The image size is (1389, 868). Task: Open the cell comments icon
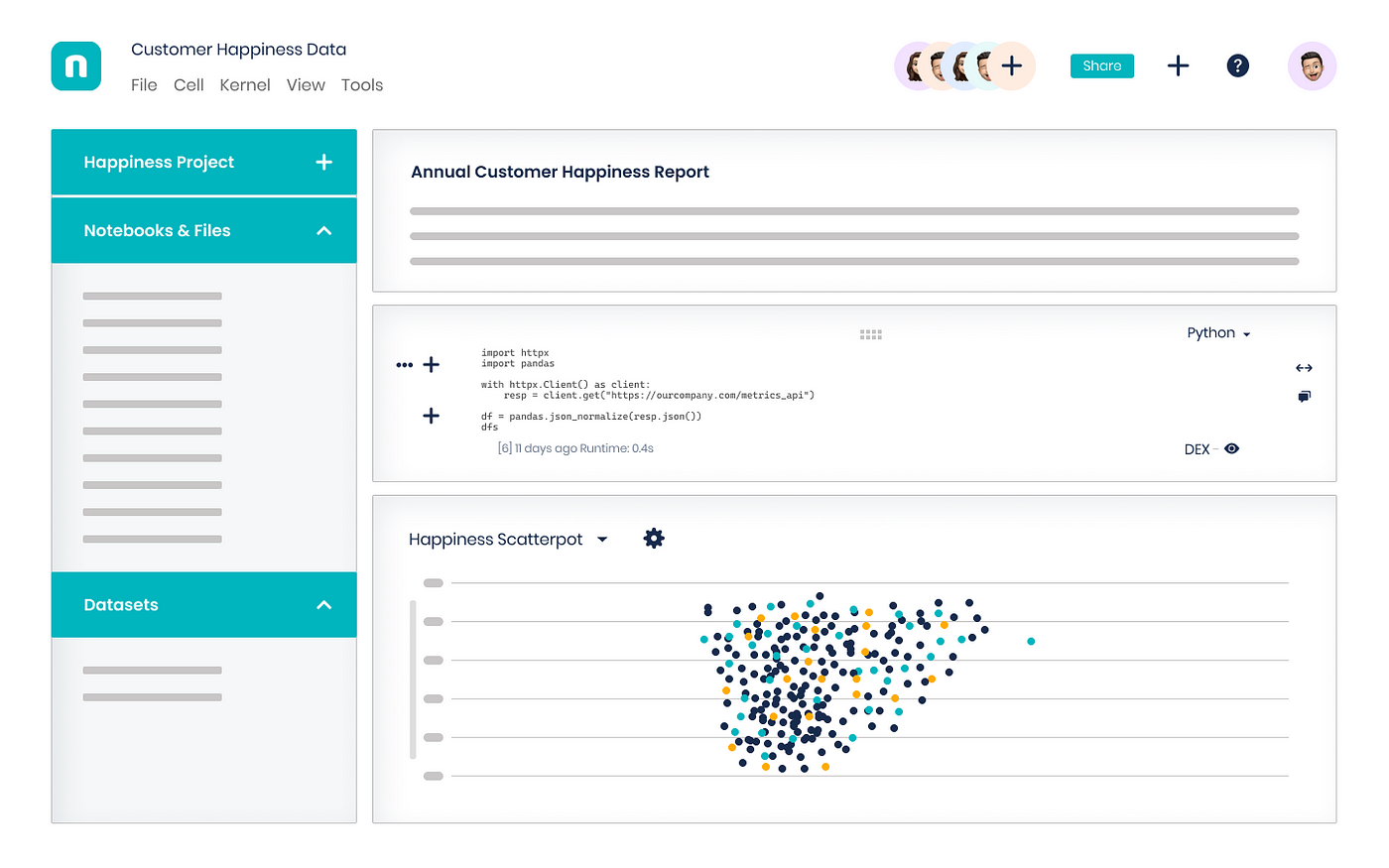click(x=1304, y=397)
